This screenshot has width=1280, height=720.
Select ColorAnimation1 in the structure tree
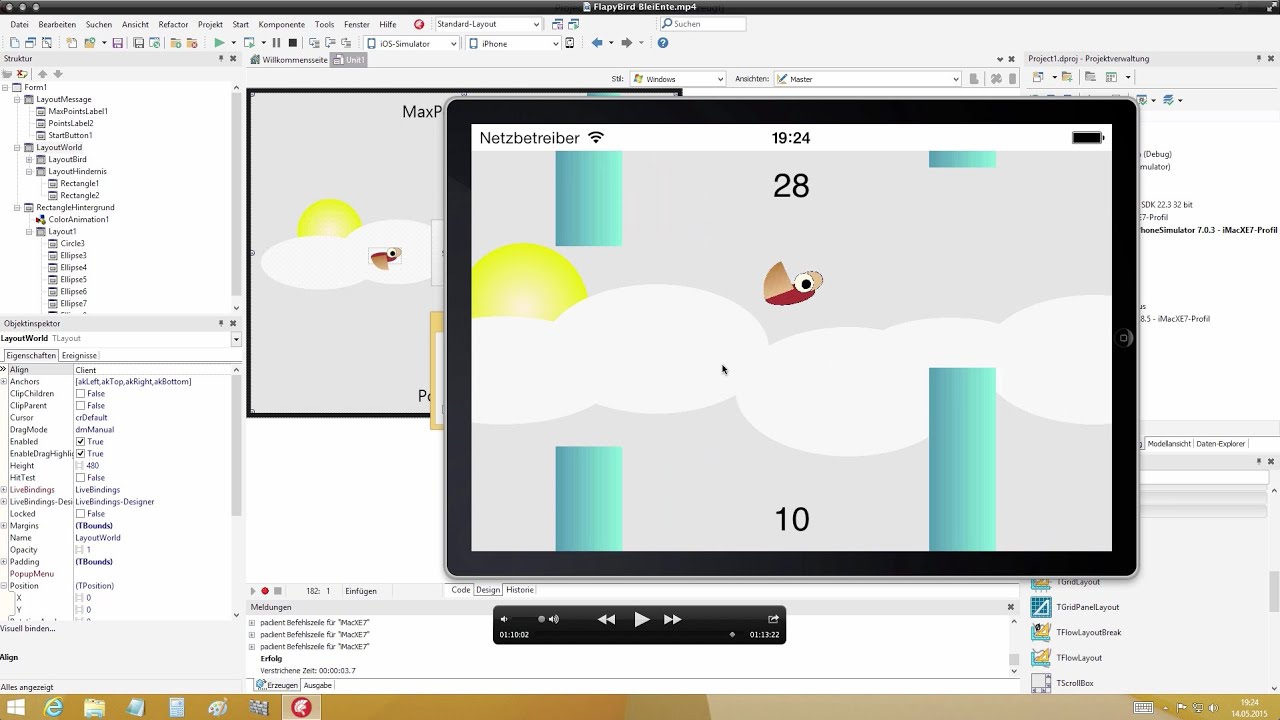click(78, 219)
